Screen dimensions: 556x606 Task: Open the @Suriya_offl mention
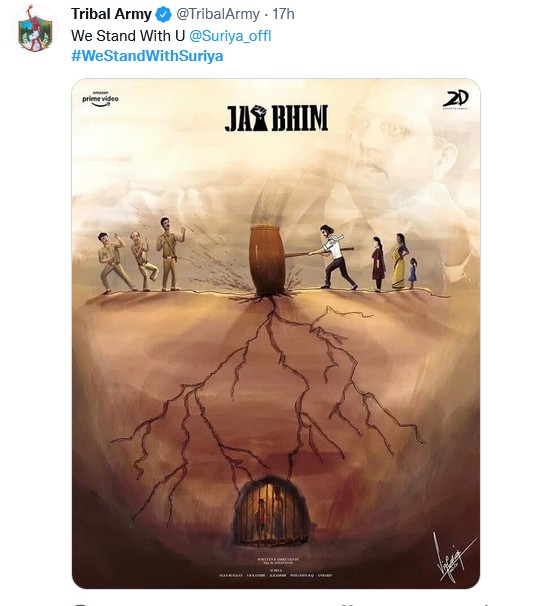[230, 36]
